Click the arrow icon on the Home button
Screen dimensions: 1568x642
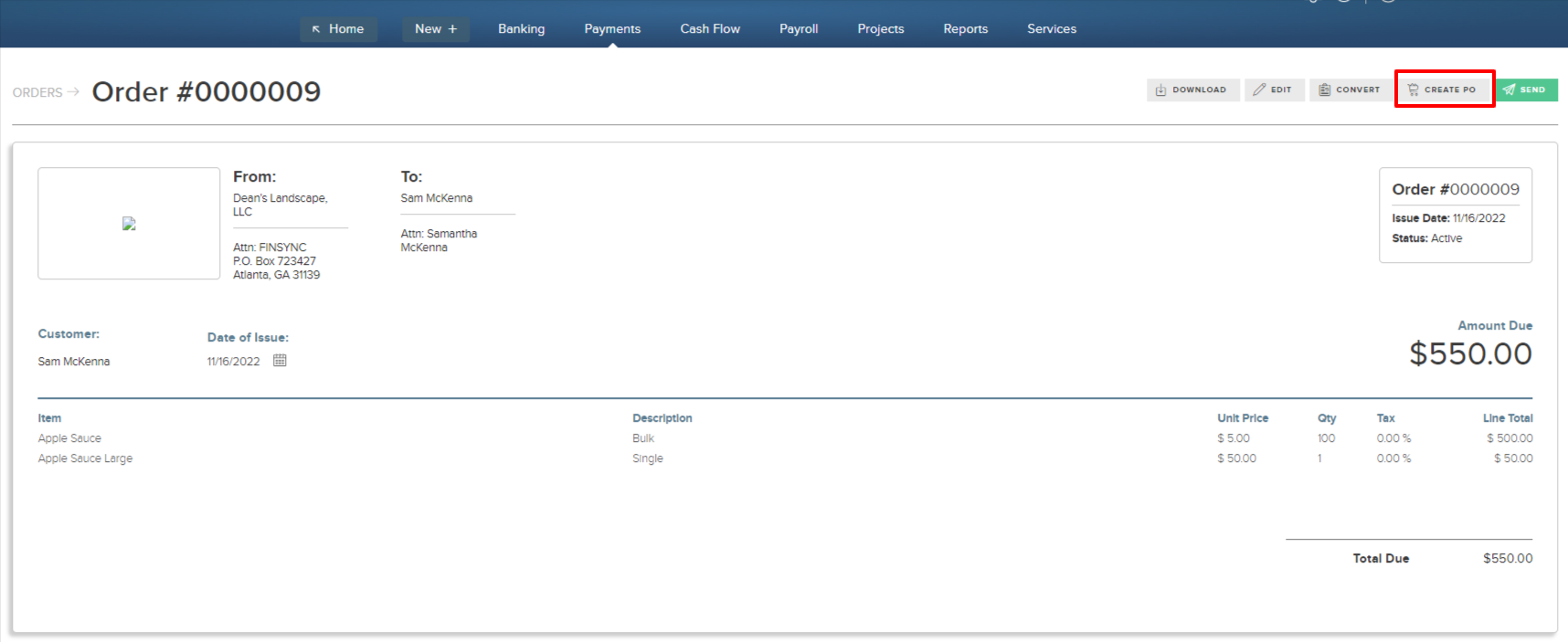[316, 29]
